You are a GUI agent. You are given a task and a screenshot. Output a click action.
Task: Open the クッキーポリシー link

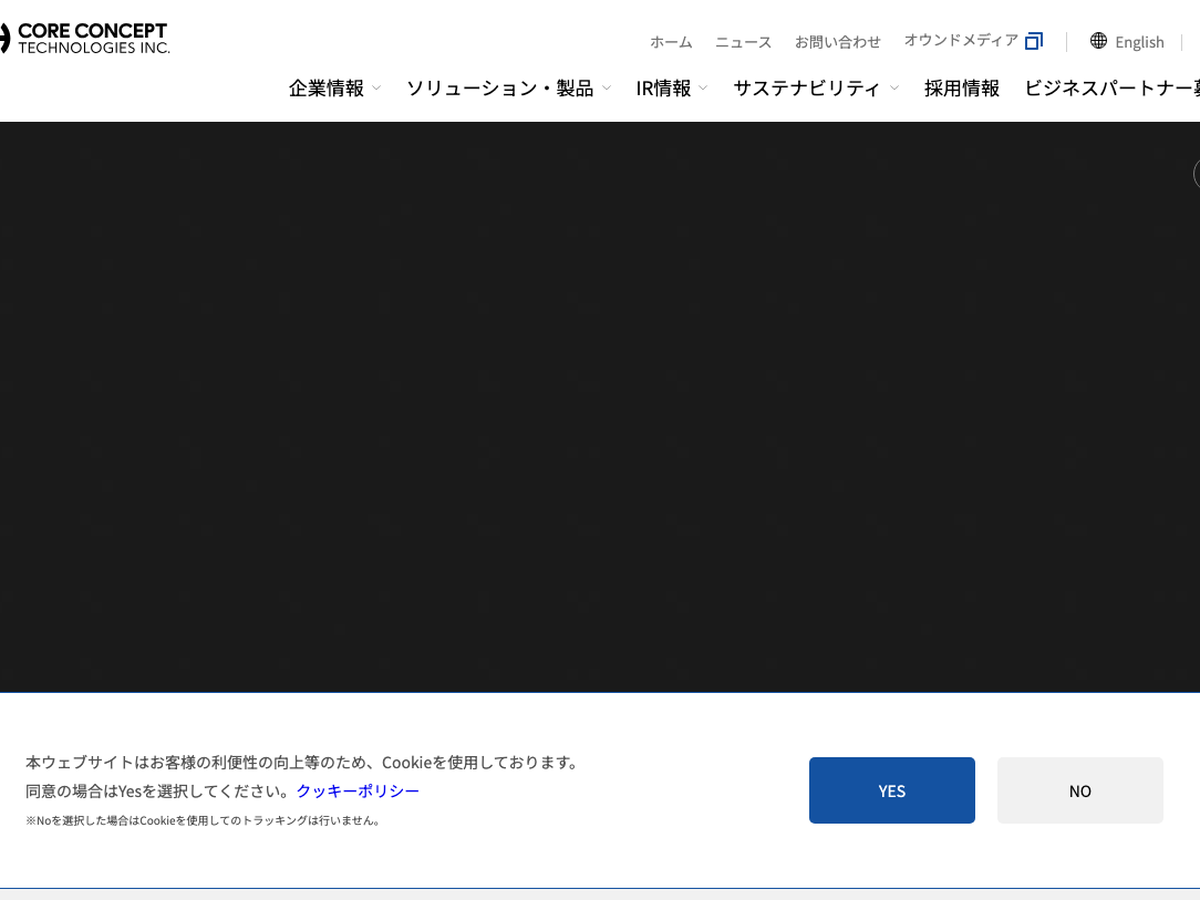click(357, 790)
